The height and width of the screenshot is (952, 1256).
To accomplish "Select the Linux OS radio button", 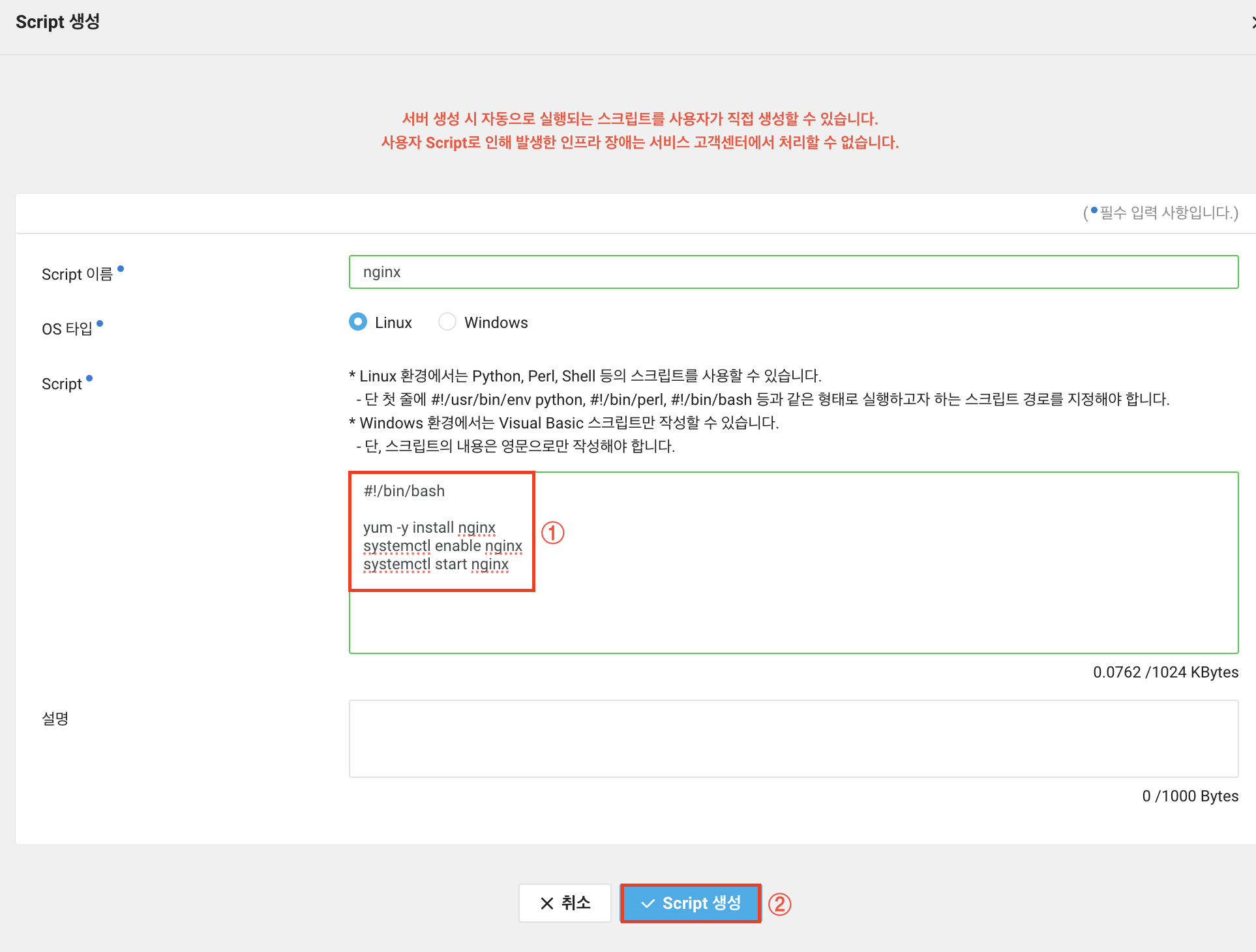I will 358,322.
